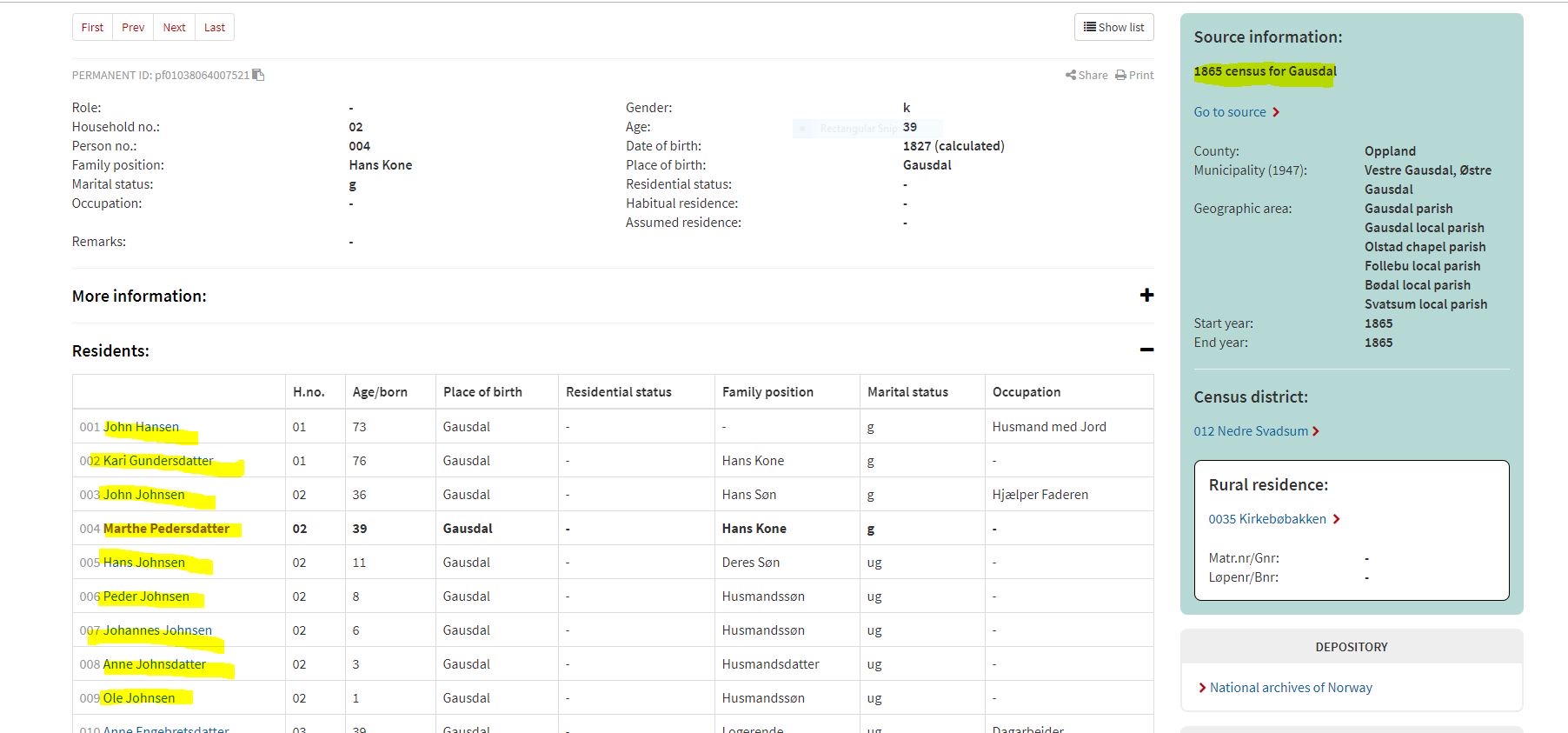Open resident Kari Gundersdatter
The image size is (1568, 733).
pyautogui.click(x=158, y=461)
